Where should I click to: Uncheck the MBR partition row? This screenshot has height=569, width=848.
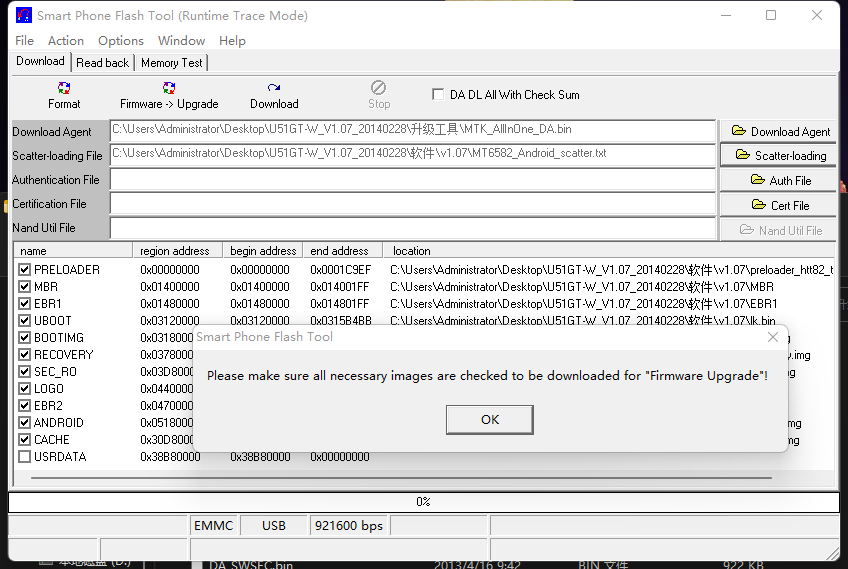click(25, 287)
